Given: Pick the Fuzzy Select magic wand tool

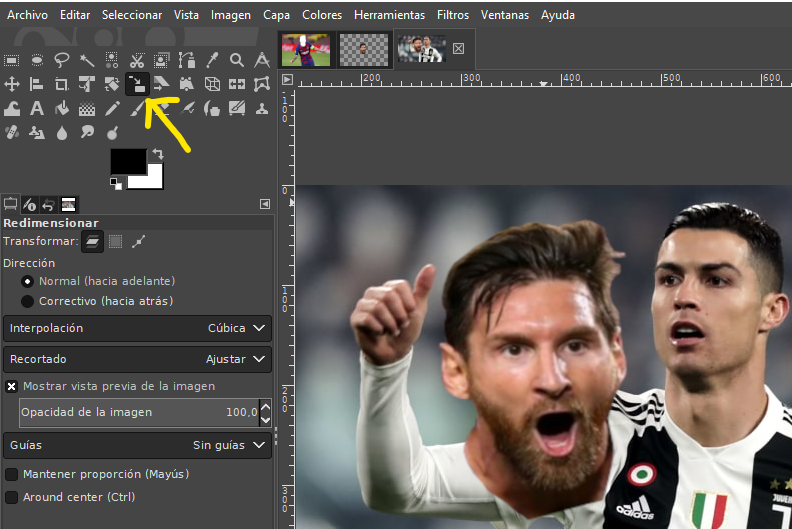Looking at the screenshot, I should [87, 60].
